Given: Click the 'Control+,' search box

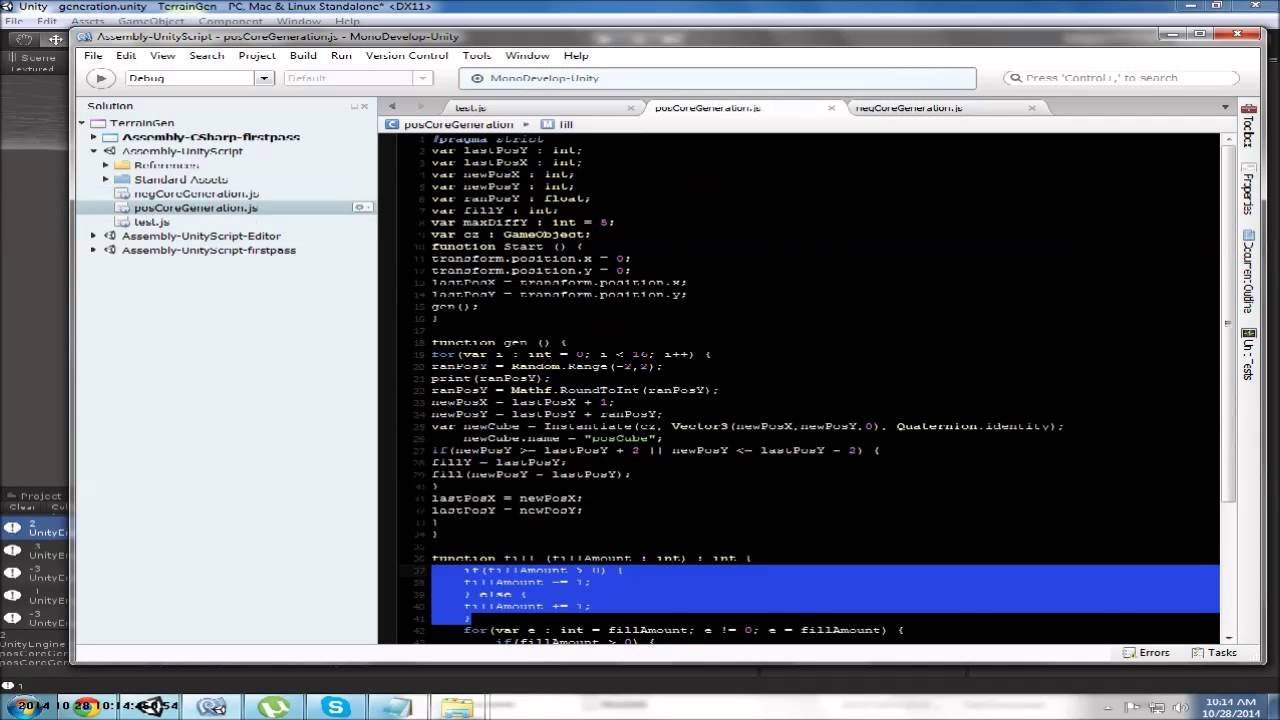Looking at the screenshot, I should [1121, 78].
